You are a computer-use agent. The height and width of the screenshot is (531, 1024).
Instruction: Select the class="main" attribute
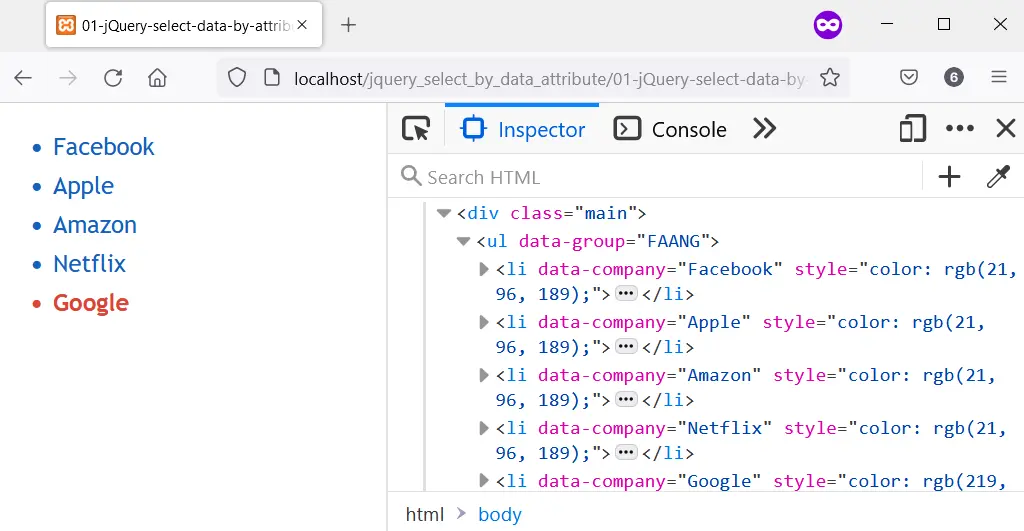(573, 214)
